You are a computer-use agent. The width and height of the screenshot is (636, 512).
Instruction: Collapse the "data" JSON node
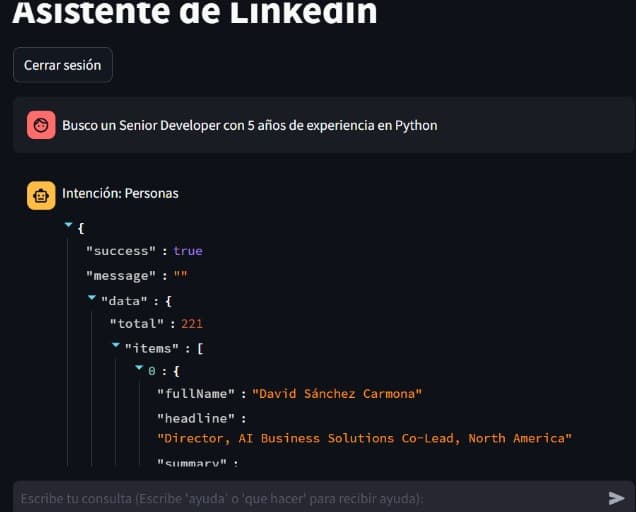click(92, 298)
